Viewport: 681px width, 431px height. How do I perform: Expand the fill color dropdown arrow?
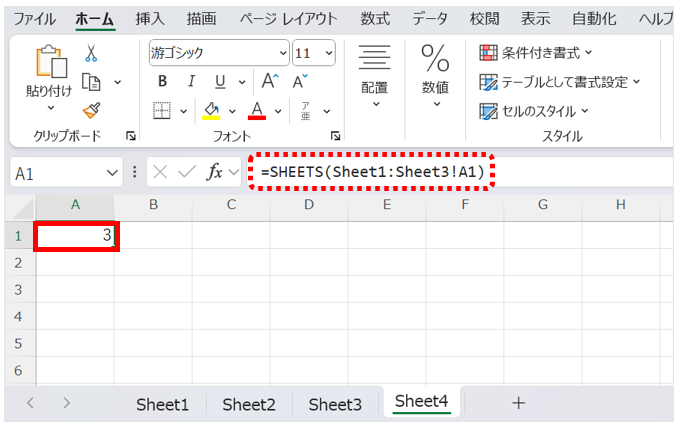pos(232,112)
